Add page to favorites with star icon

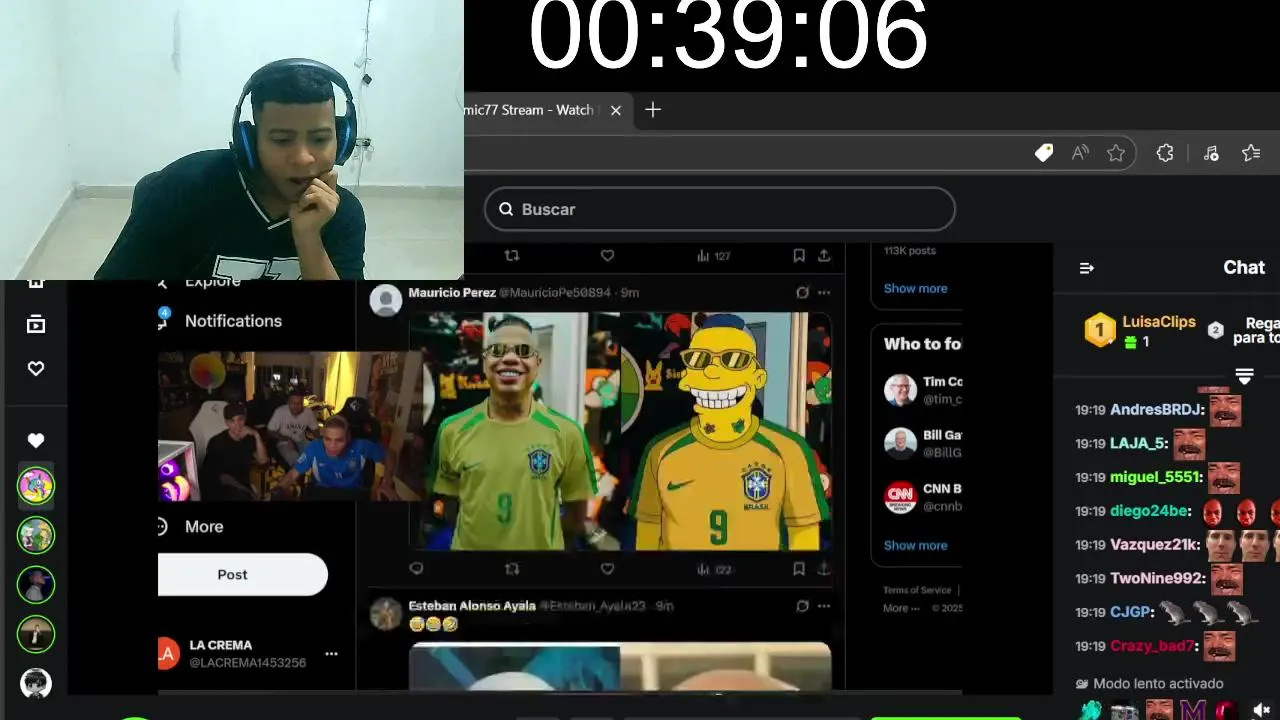click(1116, 153)
